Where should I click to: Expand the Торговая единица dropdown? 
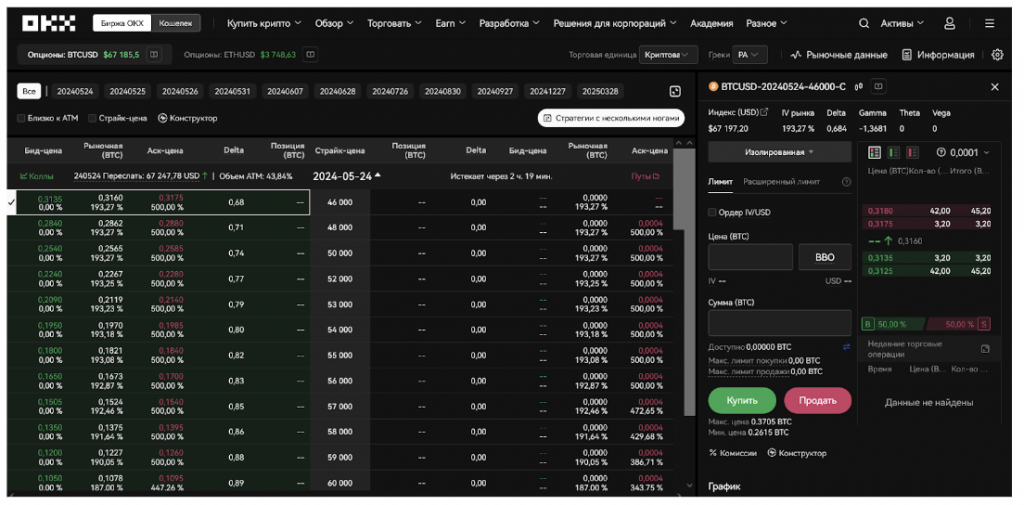click(663, 55)
